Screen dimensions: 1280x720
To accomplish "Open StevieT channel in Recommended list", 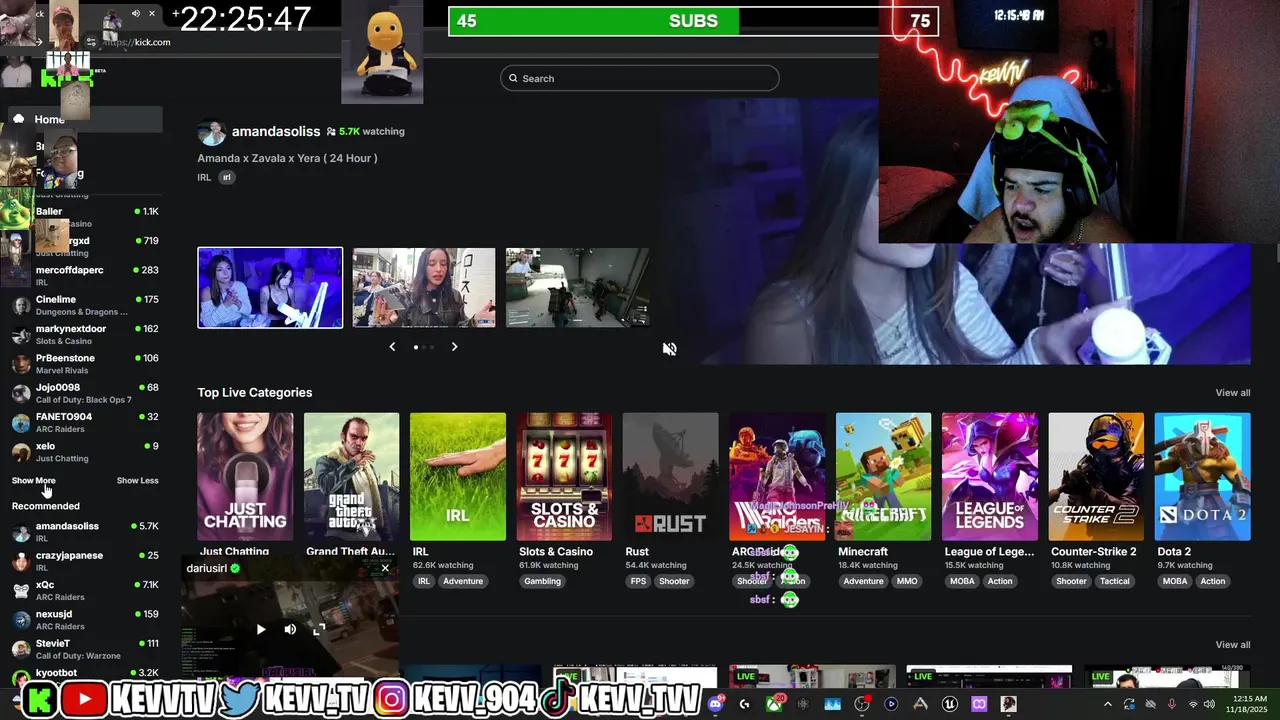I will point(85,649).
